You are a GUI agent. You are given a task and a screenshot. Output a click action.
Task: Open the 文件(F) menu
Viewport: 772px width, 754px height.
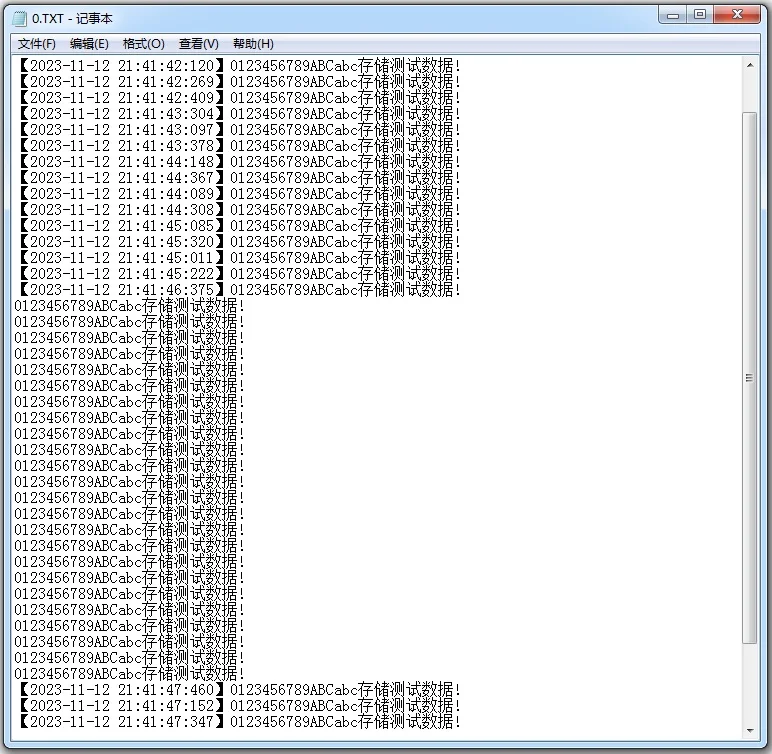pos(36,44)
